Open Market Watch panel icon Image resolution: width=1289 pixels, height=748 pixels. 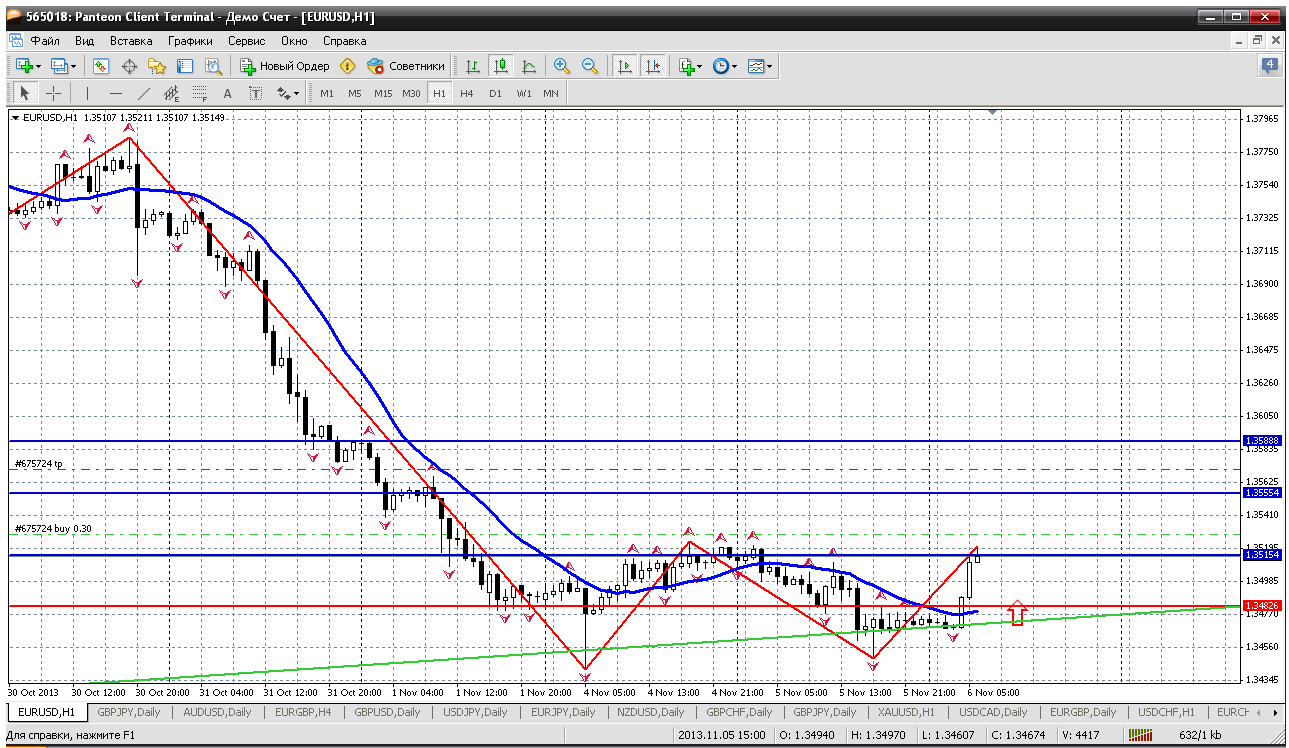(x=101, y=66)
